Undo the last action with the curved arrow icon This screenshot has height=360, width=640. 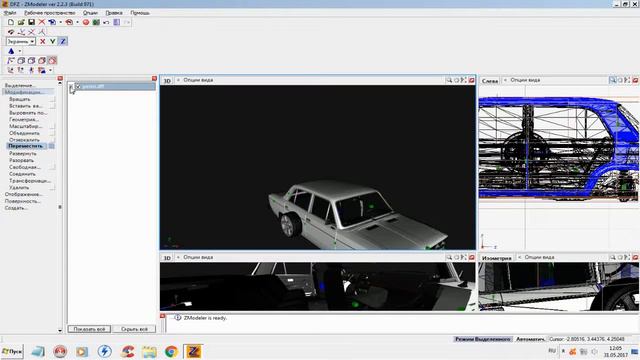coord(106,22)
